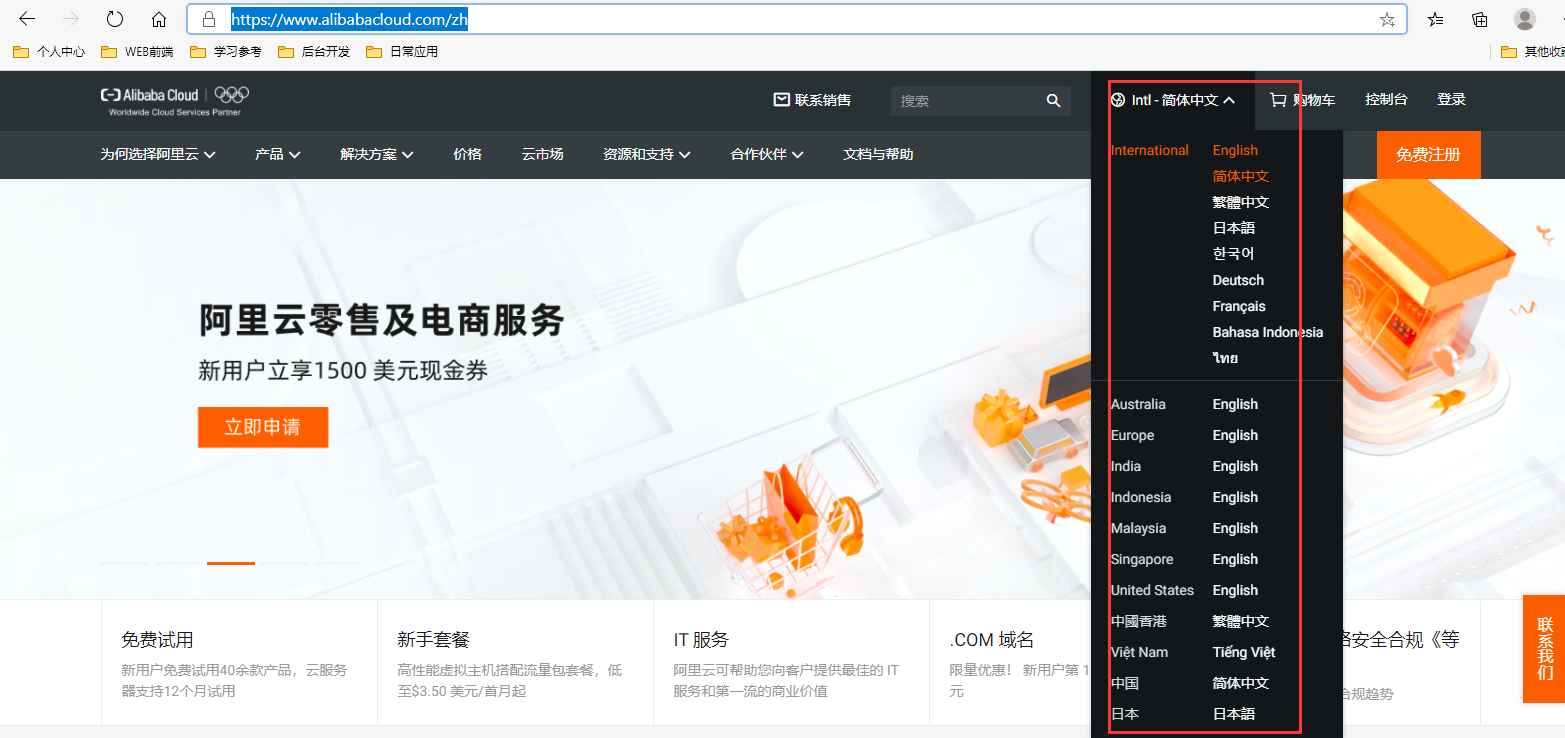Click the Malaysia region label
The height and width of the screenshot is (738, 1565).
pyautogui.click(x=1138, y=528)
